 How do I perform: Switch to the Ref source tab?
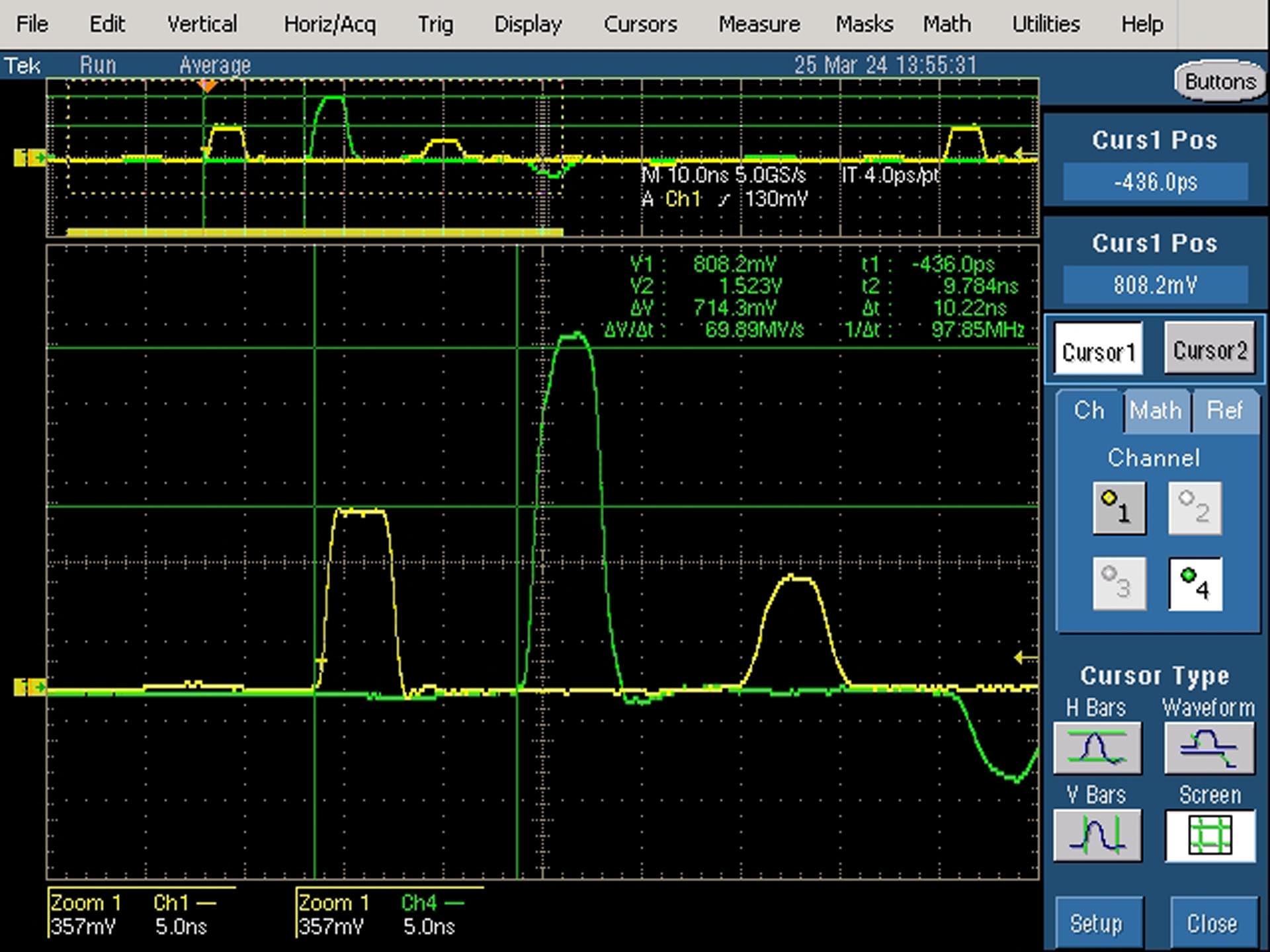(1225, 411)
